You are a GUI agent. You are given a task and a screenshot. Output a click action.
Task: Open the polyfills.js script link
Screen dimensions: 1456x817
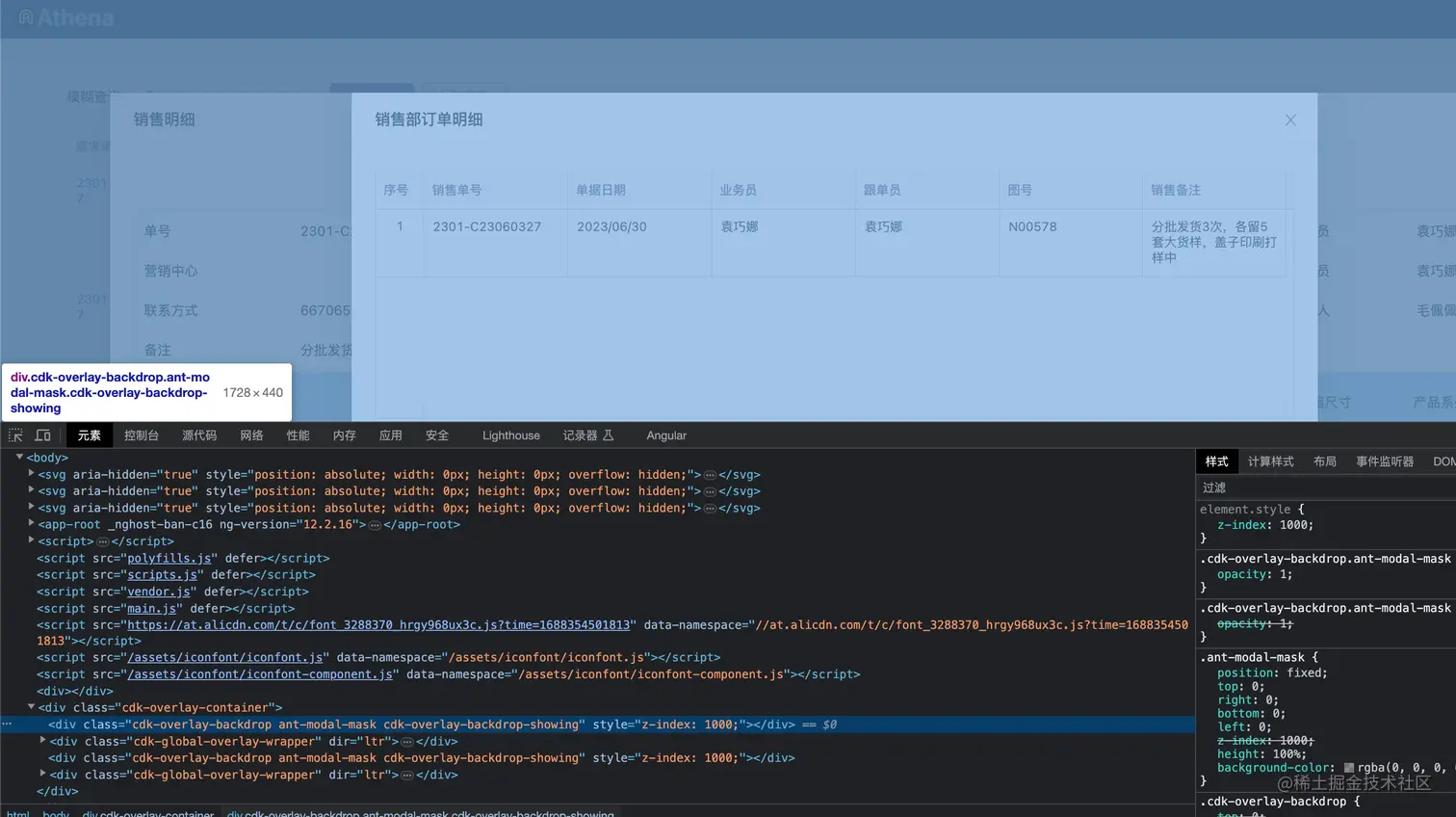tap(169, 559)
